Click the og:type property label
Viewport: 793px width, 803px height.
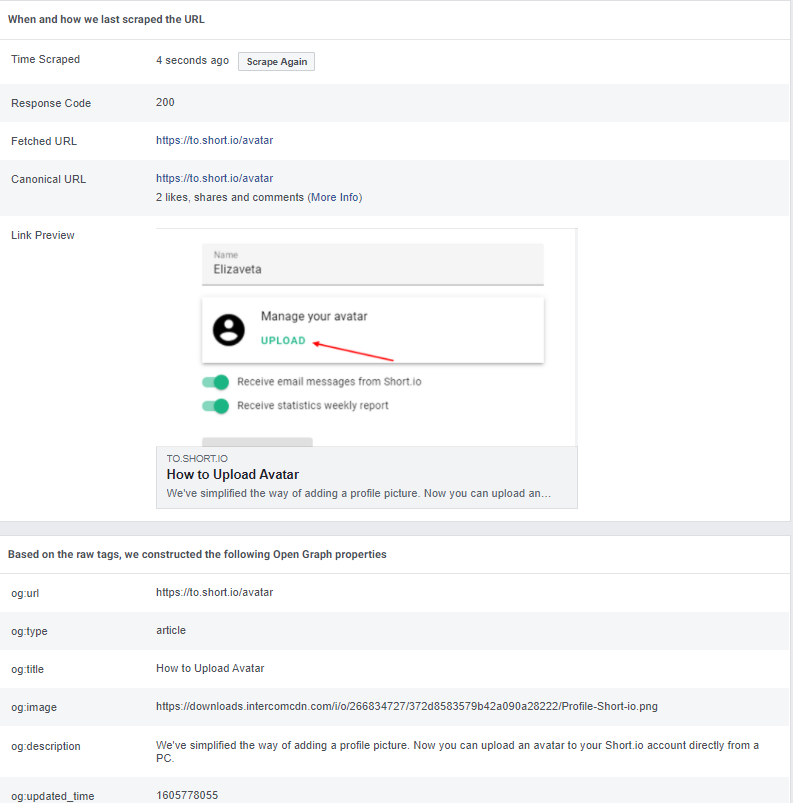29,631
